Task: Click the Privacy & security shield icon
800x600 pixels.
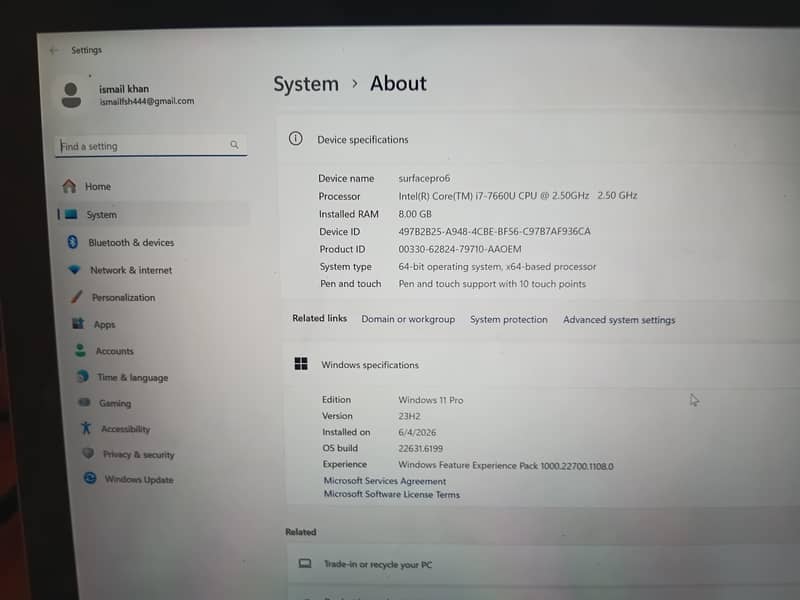Action: pos(88,453)
